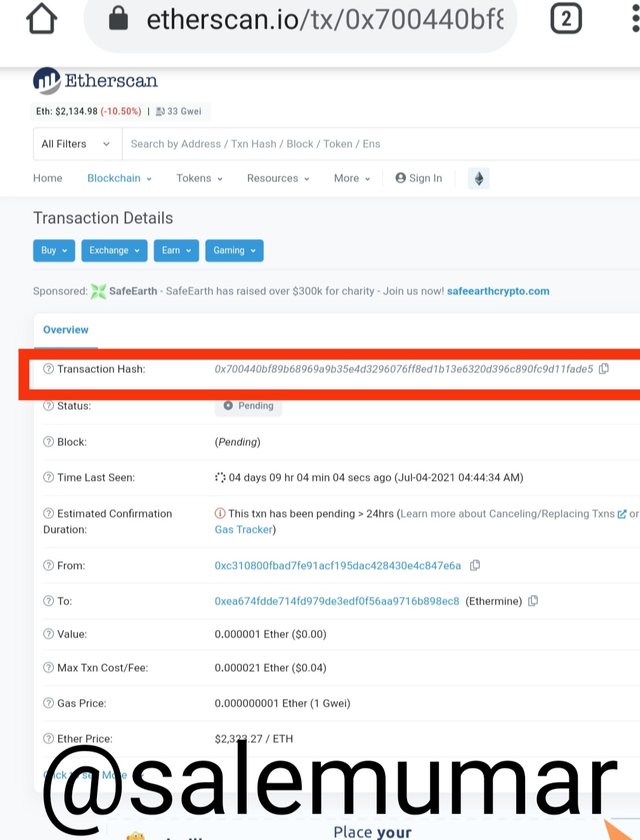Copy the From address
The width and height of the screenshot is (640, 840).
[x=475, y=565]
